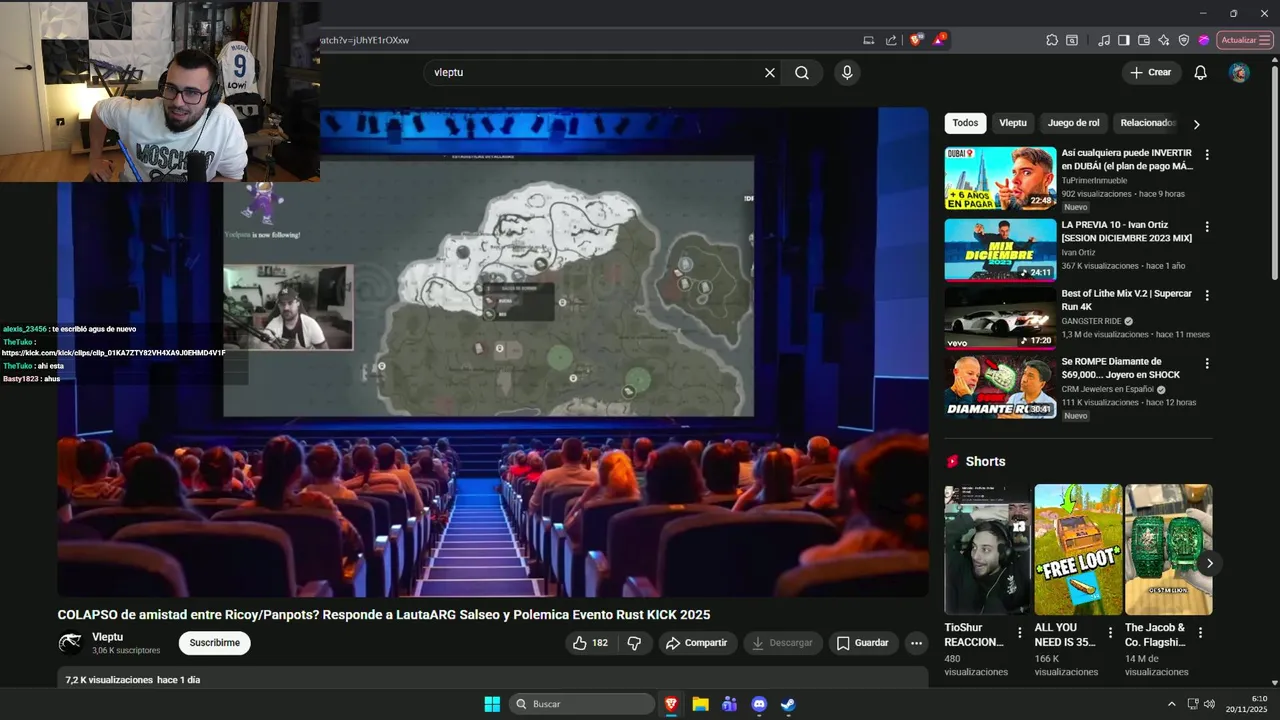The width and height of the screenshot is (1280, 720).
Task: Click the Brave VPN shield icon
Action: (1184, 40)
